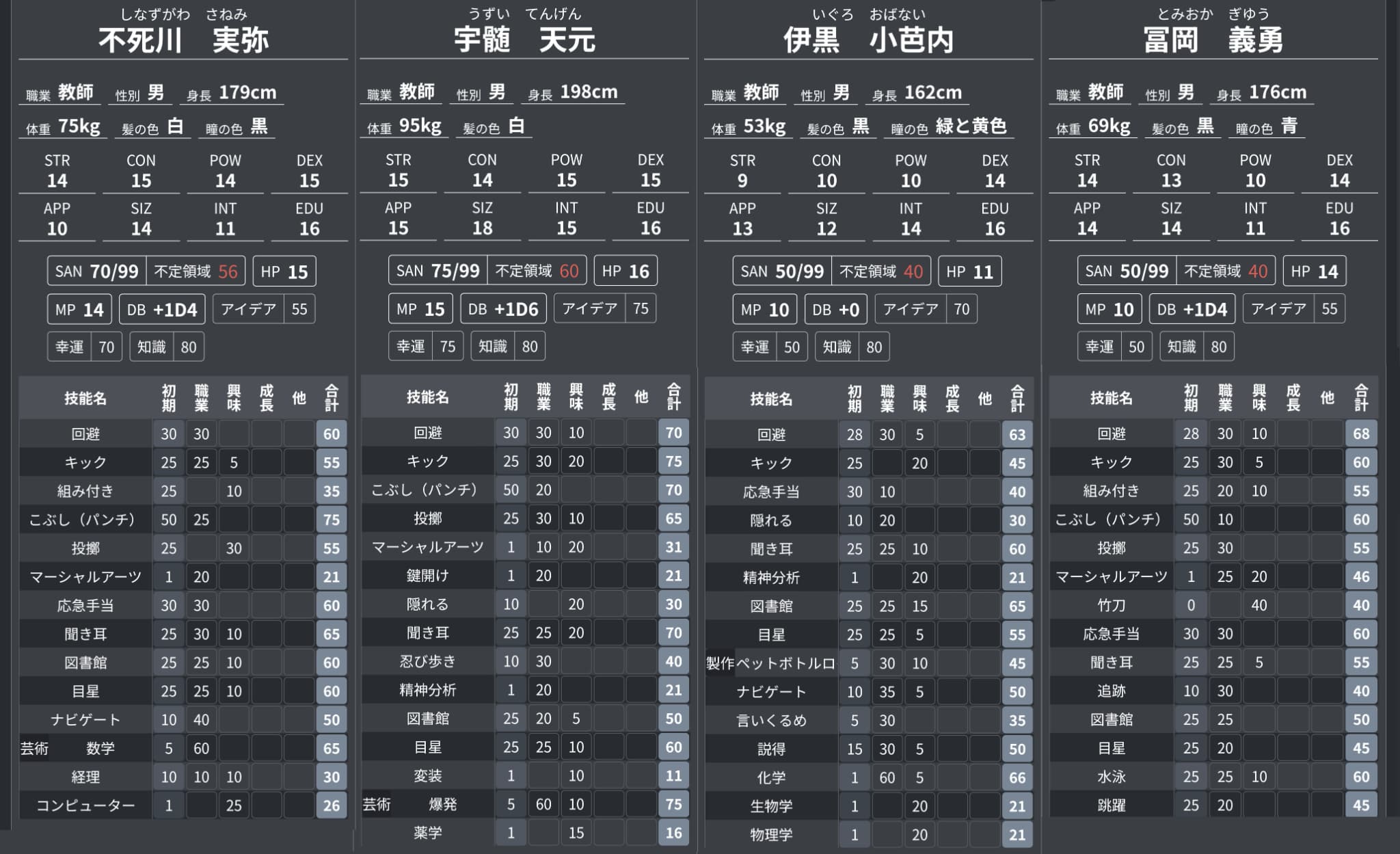1400x854 pixels.
Task: Click the 緑と黄色 eye color field
Action: pos(971,126)
